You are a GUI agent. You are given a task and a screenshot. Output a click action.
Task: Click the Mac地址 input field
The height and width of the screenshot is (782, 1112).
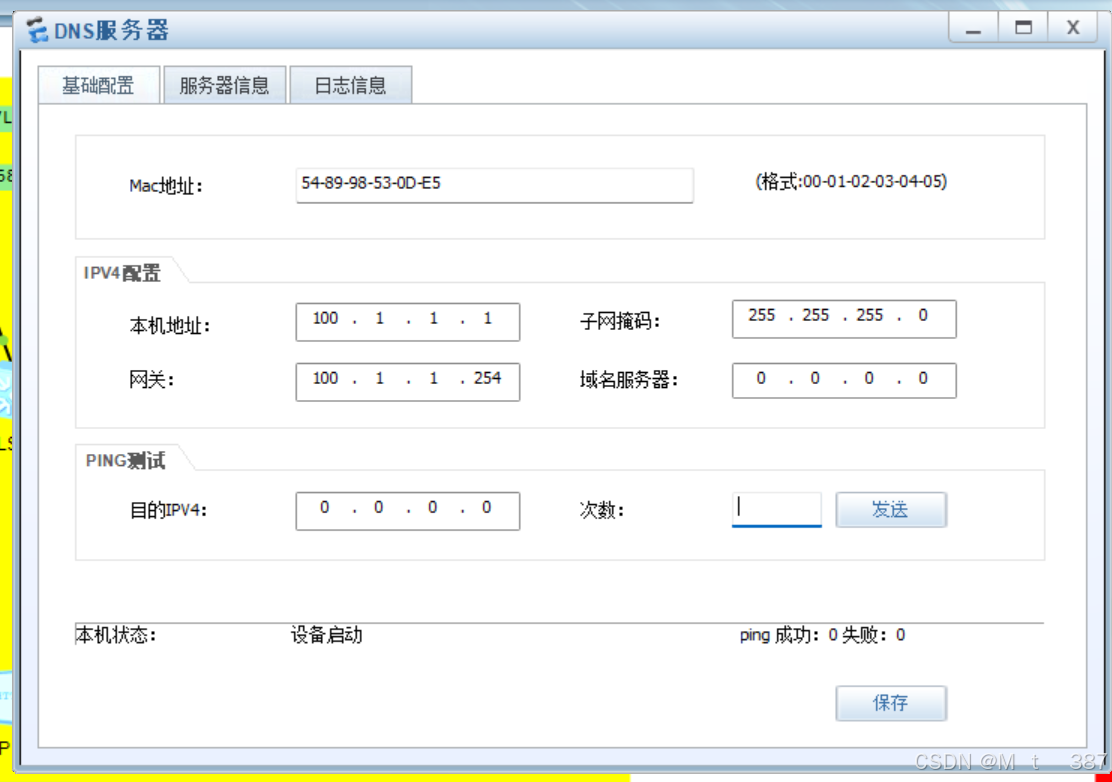tap(494, 185)
